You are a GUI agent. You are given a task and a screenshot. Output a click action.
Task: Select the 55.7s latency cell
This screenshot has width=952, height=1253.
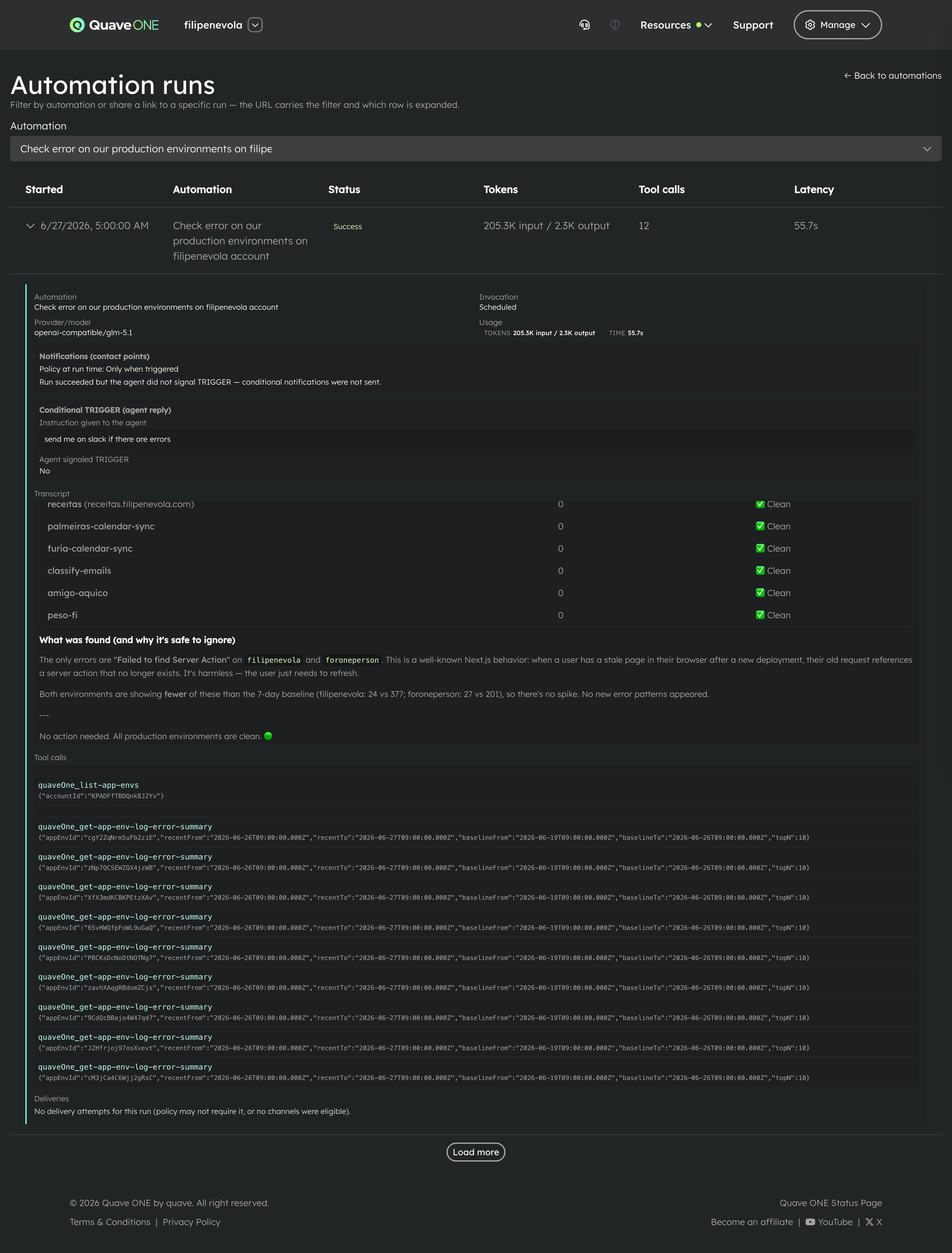point(806,226)
